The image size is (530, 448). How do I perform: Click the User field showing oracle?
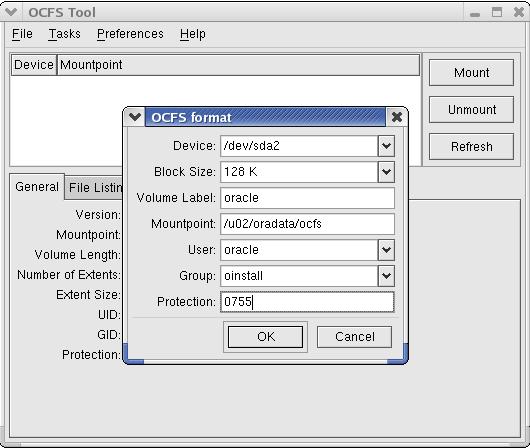point(299,250)
